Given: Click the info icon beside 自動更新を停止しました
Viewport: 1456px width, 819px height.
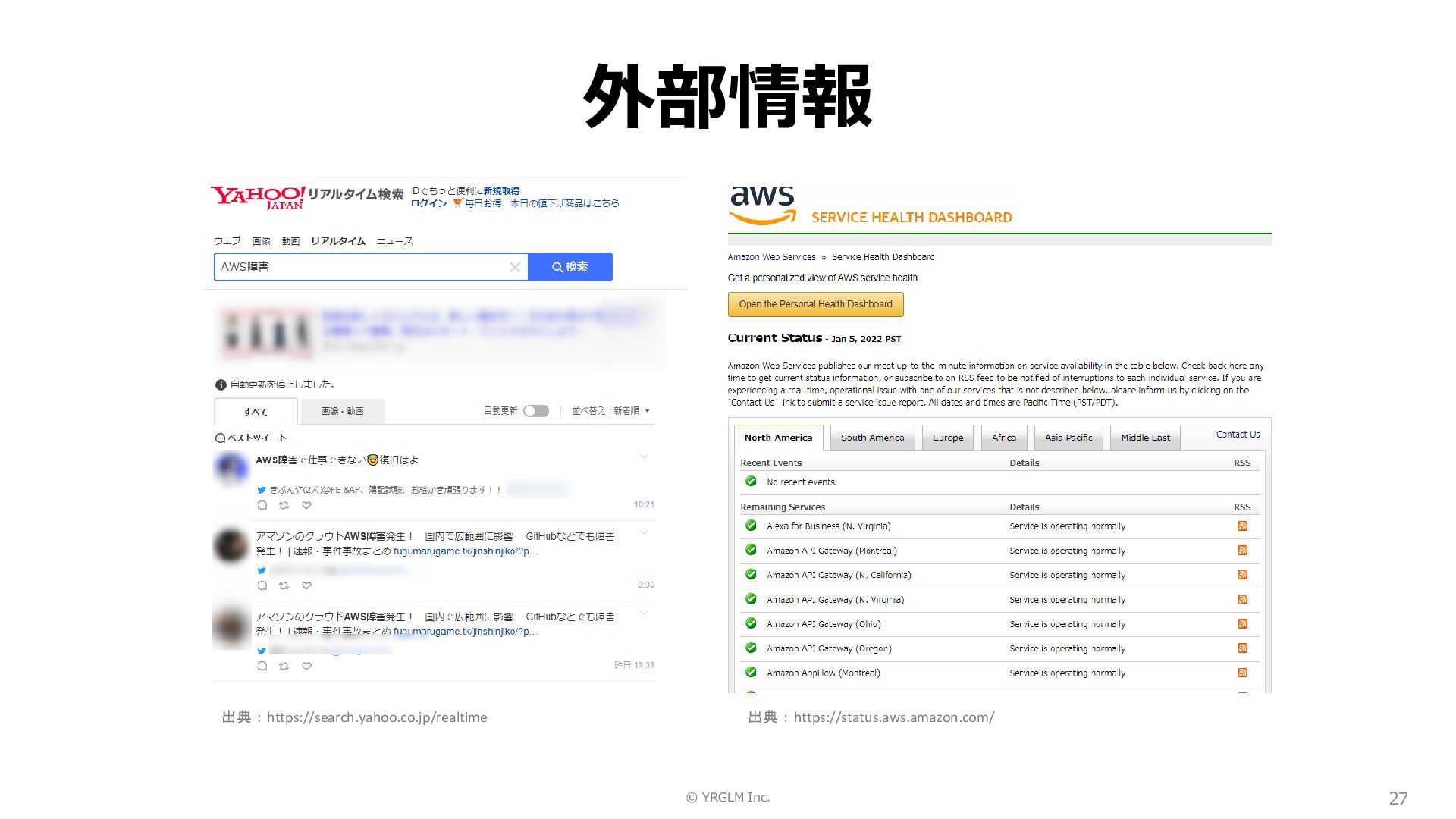Looking at the screenshot, I should click(221, 384).
